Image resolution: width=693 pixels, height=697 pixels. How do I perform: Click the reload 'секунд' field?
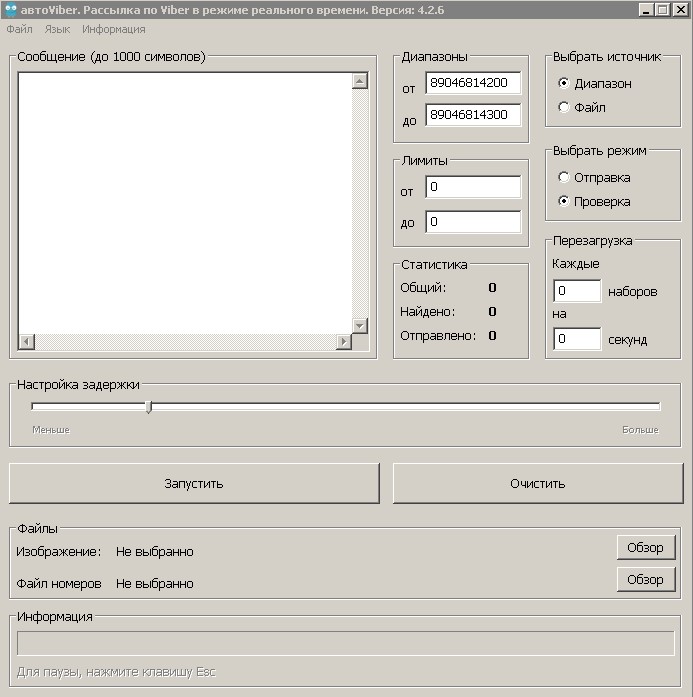click(x=577, y=339)
